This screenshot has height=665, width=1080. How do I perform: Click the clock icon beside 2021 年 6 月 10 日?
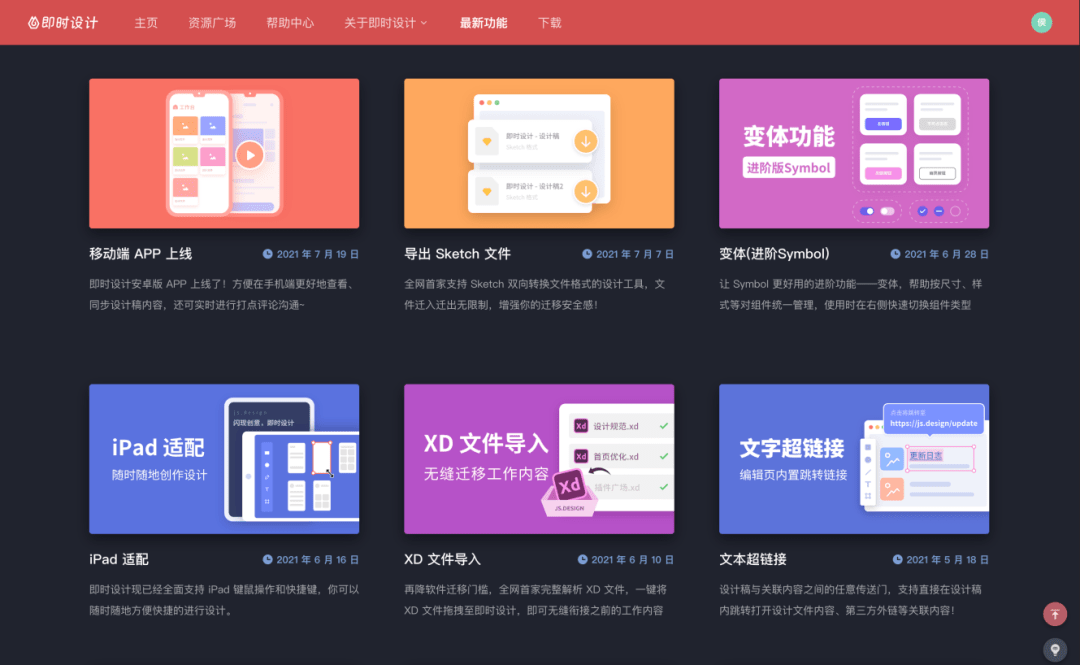point(583,560)
